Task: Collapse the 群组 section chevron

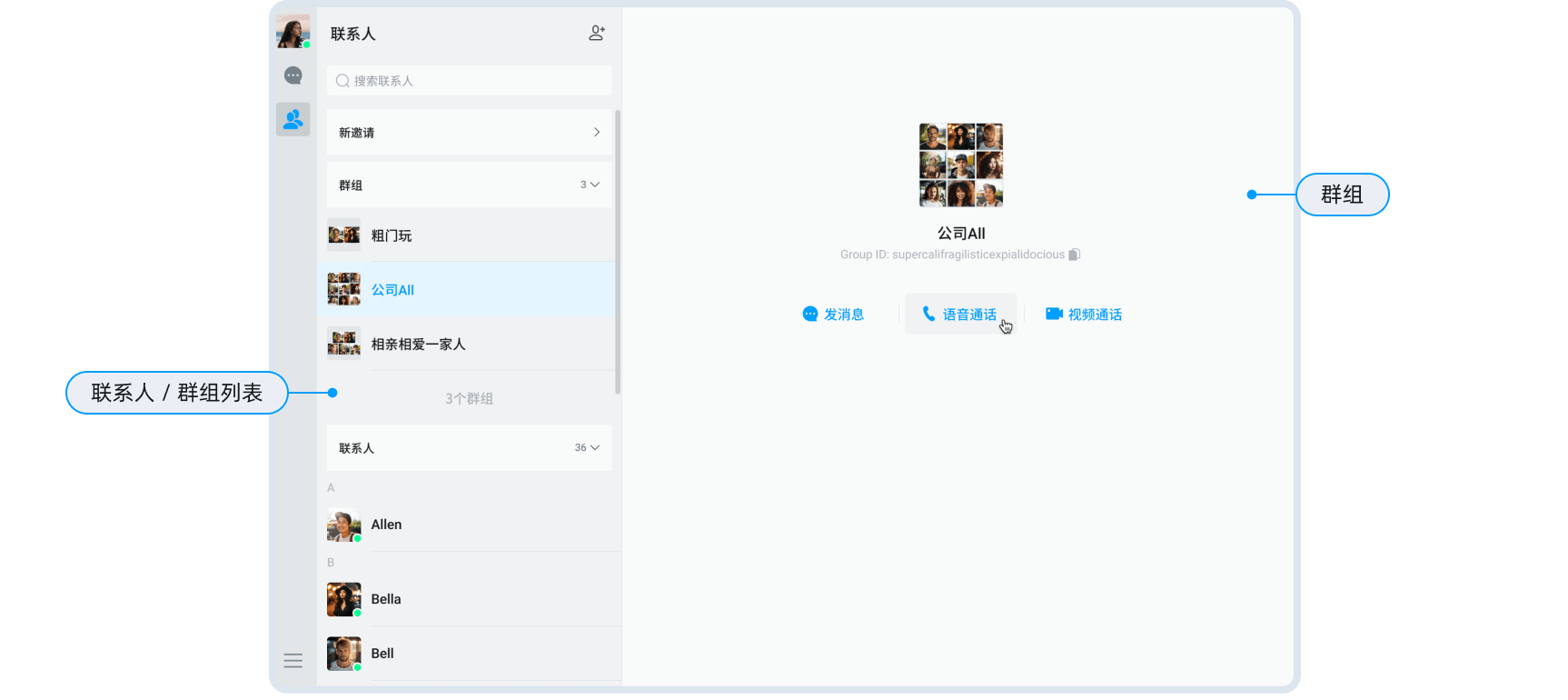Action: pyautogui.click(x=595, y=185)
